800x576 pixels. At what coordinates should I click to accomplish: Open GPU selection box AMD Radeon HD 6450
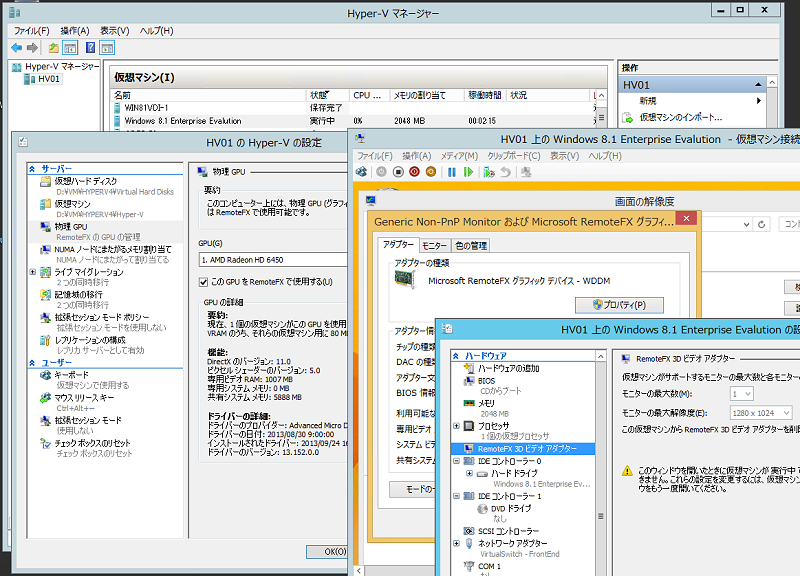tap(273, 260)
